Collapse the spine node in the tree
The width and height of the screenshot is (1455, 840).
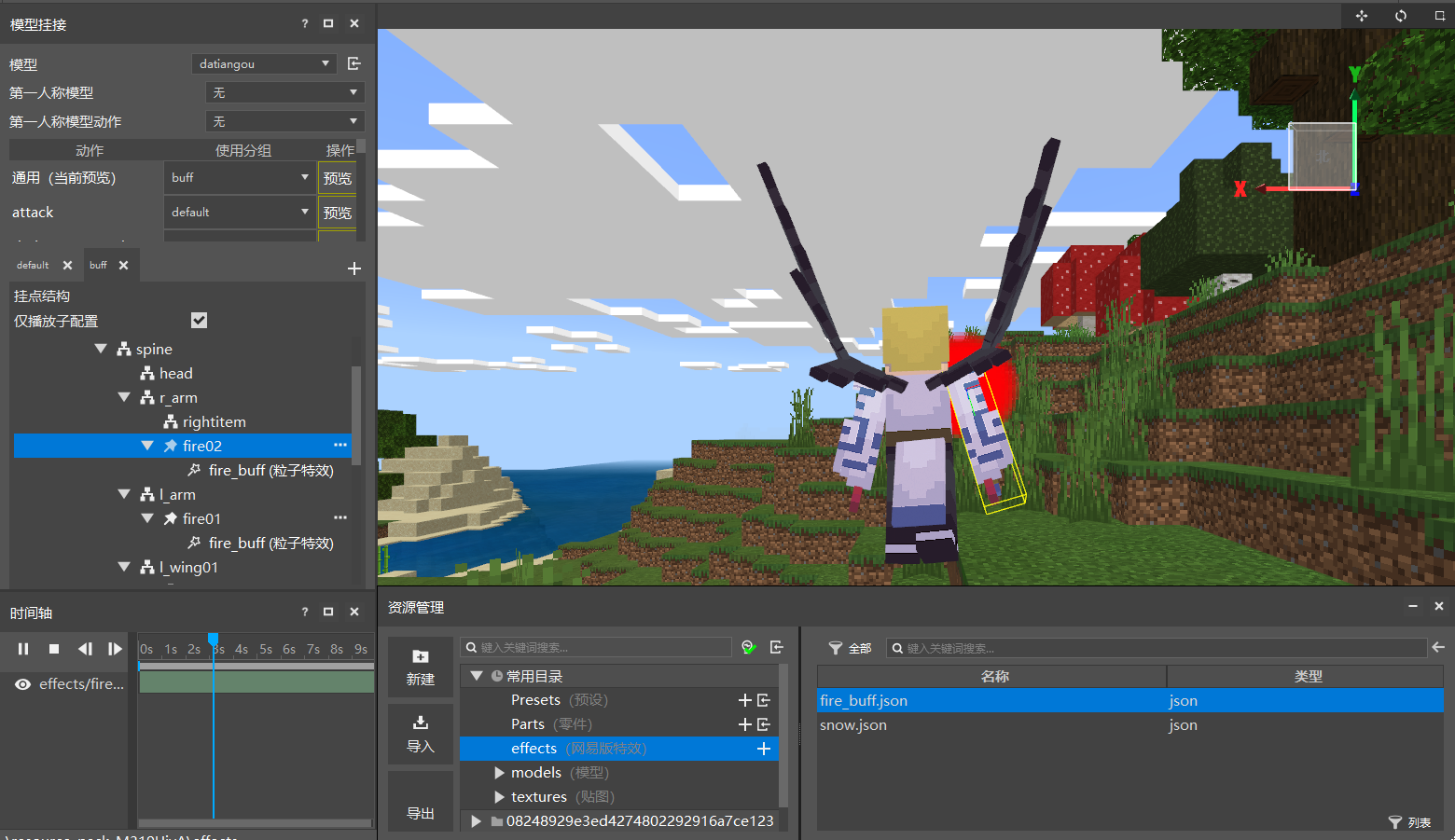click(x=101, y=349)
